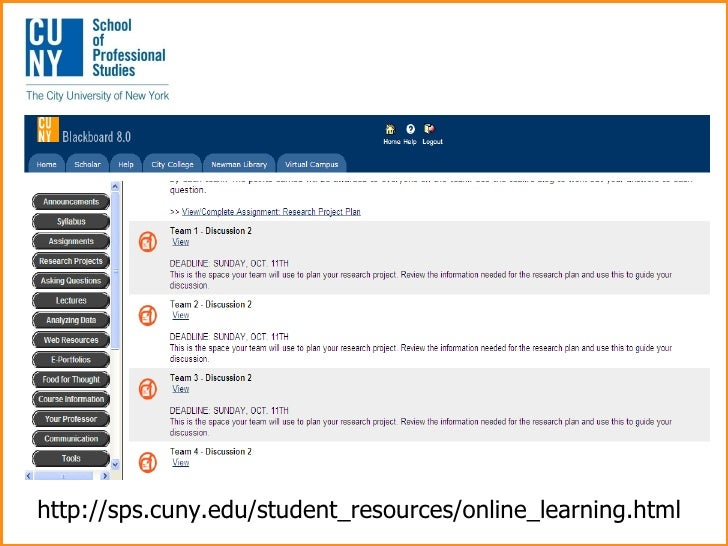Viewport: 728px width, 546px height.
Task: Click the course menu scroll up arrow
Action: (x=115, y=187)
